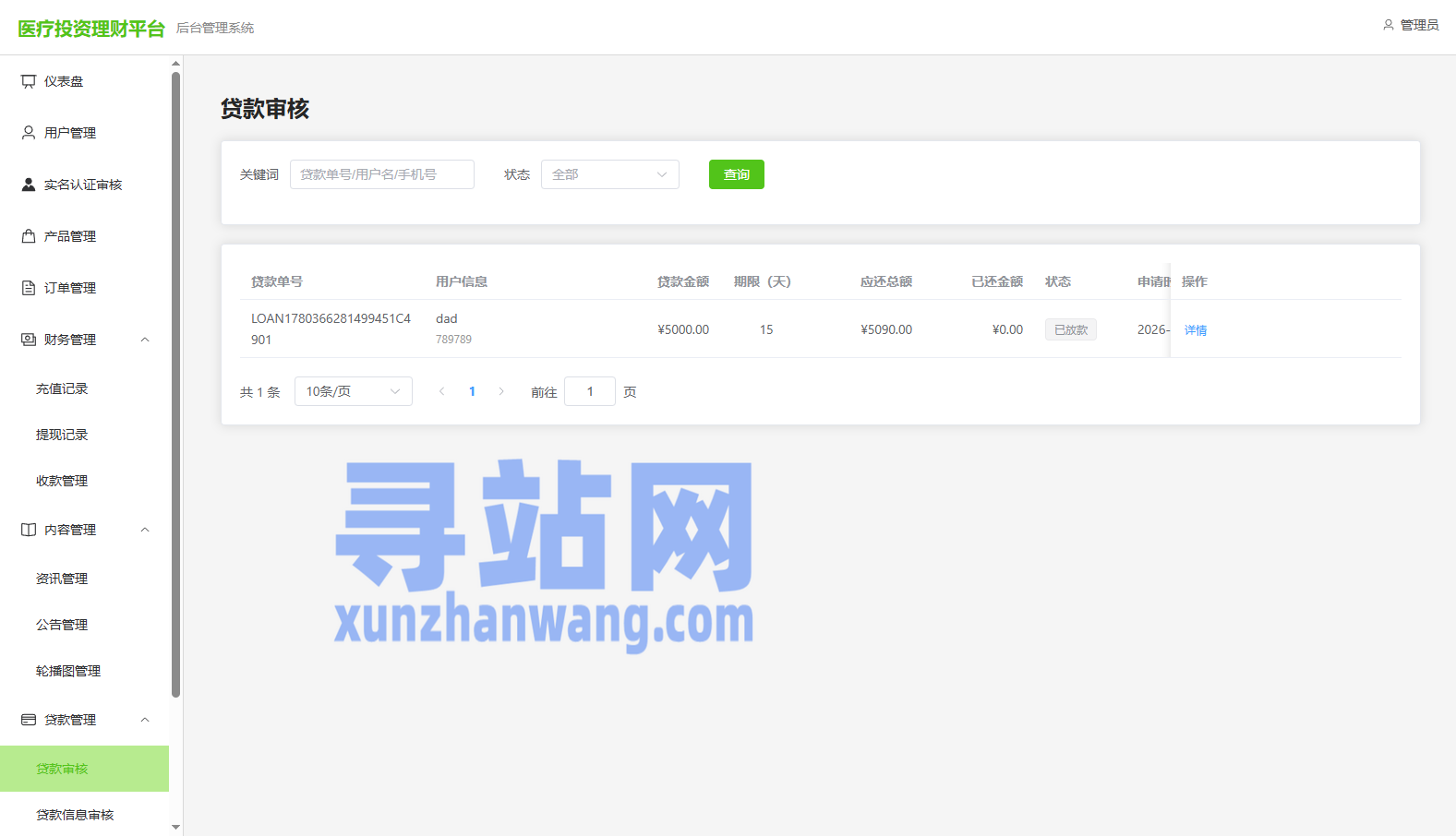Click the money icon beside 财务管理

[29, 340]
